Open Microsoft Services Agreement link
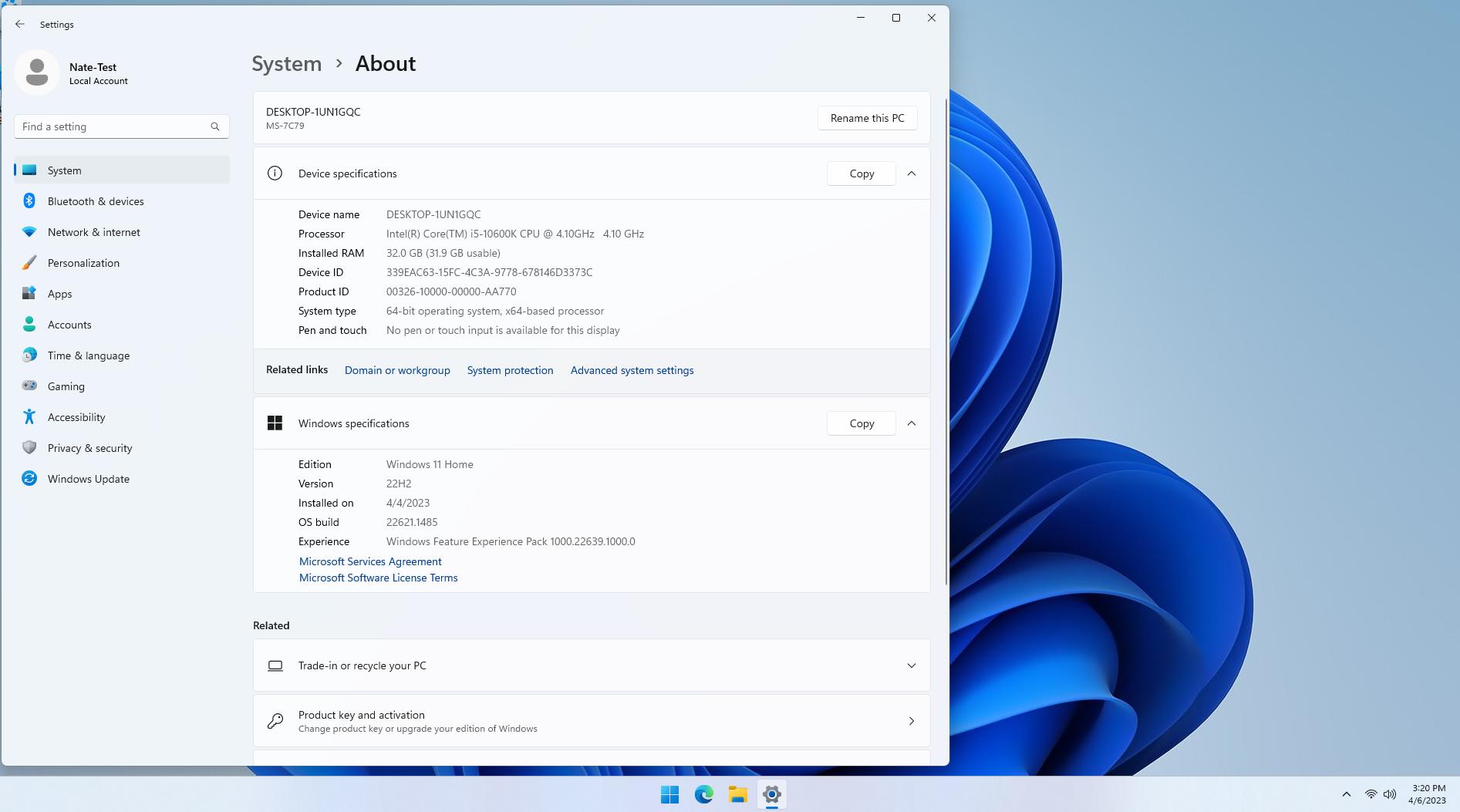Screen dimensions: 1460x812 point(370,561)
